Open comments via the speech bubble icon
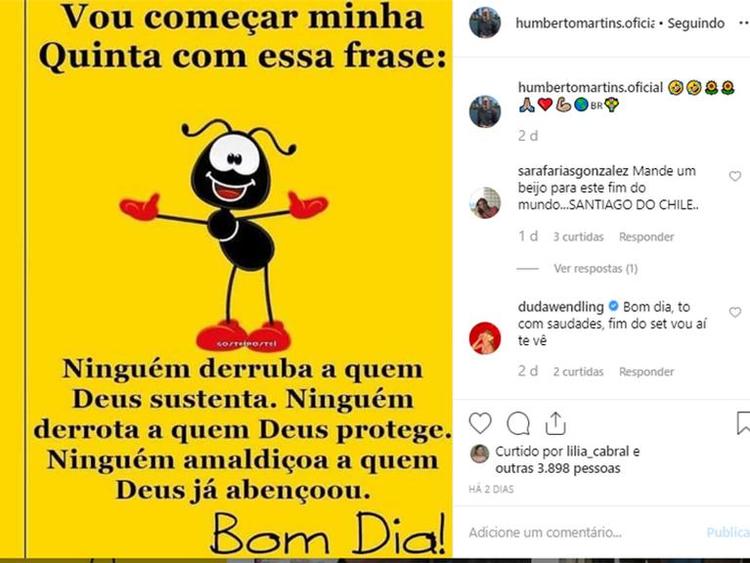750x563 pixels. pyautogui.click(x=518, y=423)
